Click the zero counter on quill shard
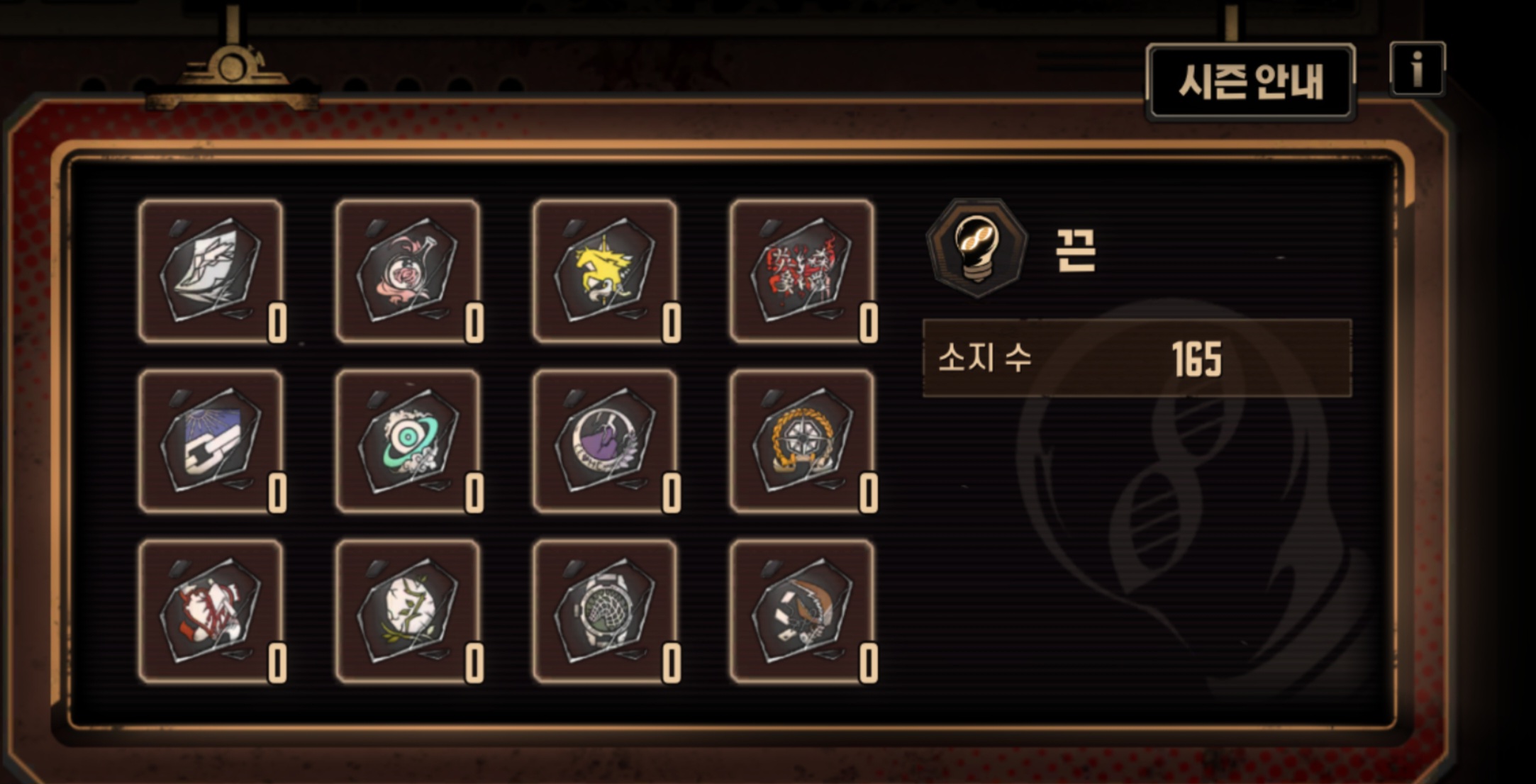Image resolution: width=1536 pixels, height=784 pixels. 869,663
